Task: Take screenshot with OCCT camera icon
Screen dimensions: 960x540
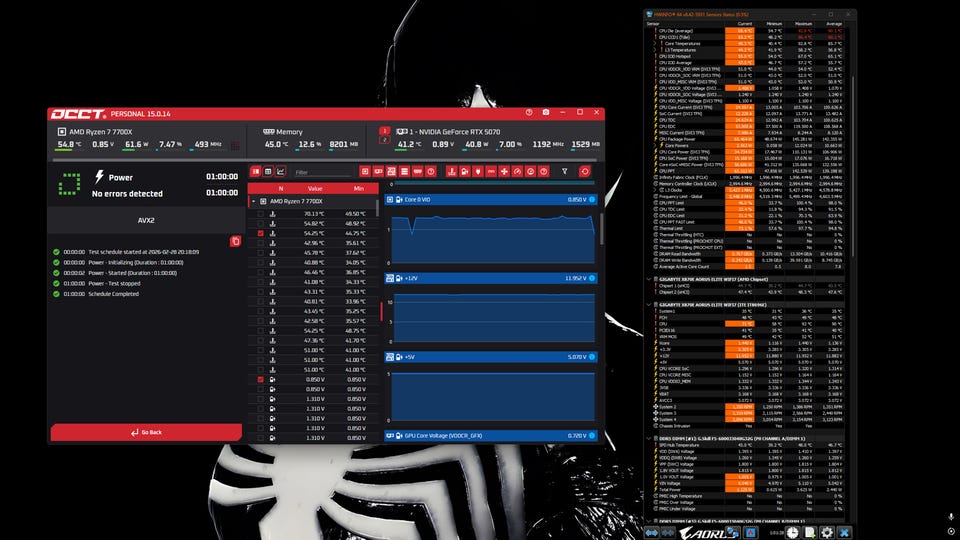Action: [x=546, y=113]
